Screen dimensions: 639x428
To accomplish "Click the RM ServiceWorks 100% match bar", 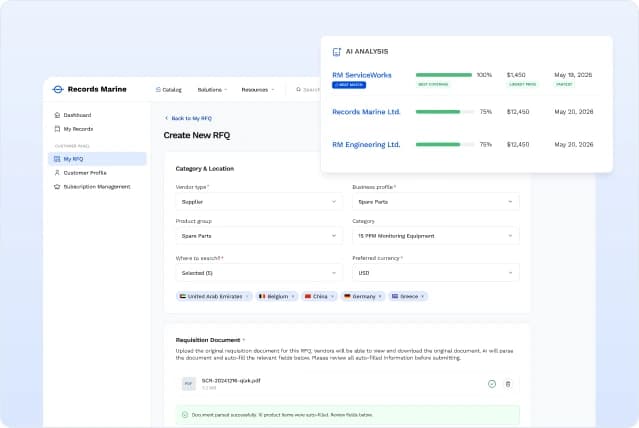I will pos(444,75).
